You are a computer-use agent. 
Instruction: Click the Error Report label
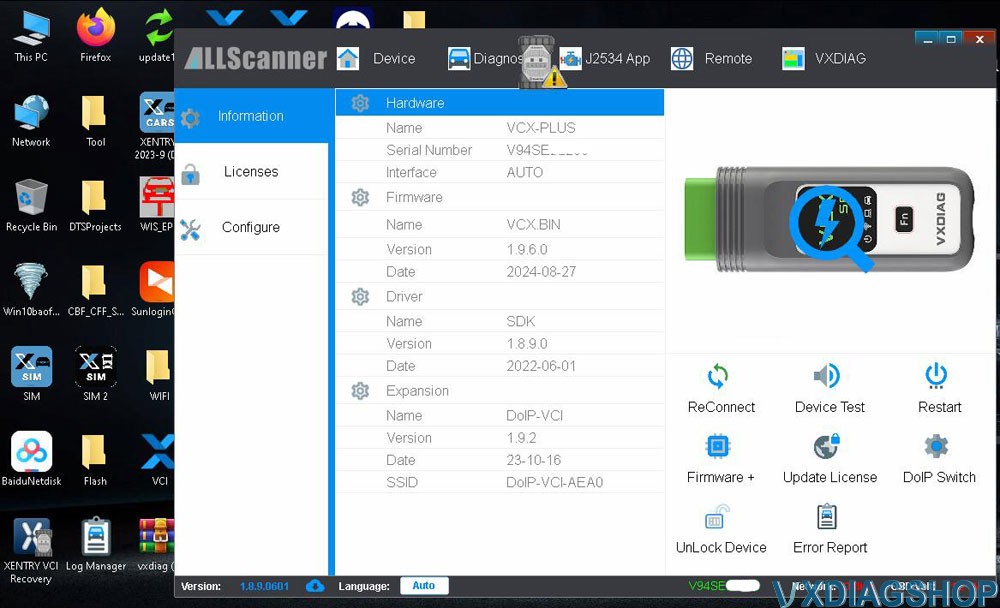[x=830, y=547]
